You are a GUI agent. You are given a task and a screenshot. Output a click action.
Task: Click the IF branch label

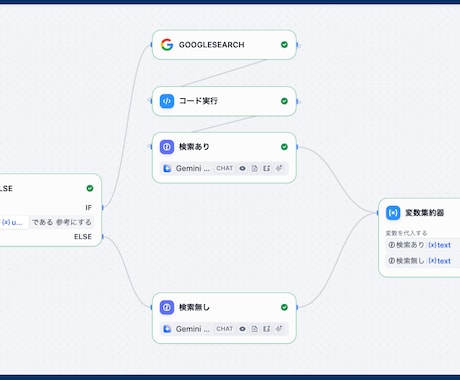[88, 208]
